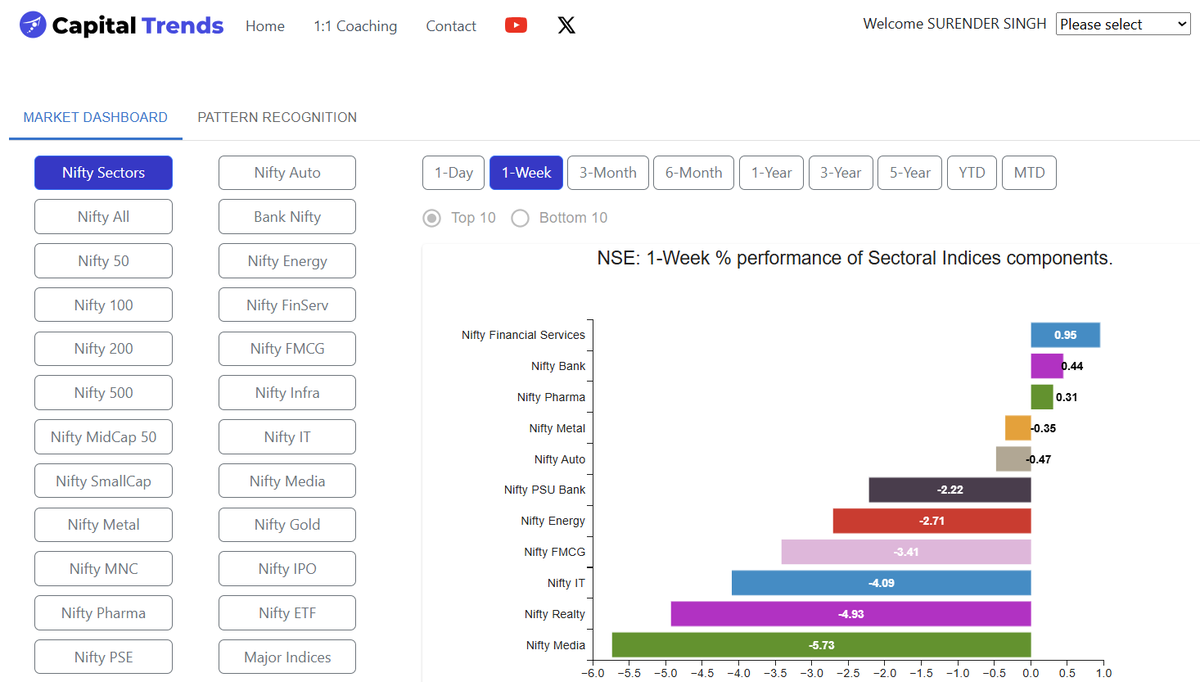Click the Nifty Gold button
The image size is (1200, 682).
point(287,525)
